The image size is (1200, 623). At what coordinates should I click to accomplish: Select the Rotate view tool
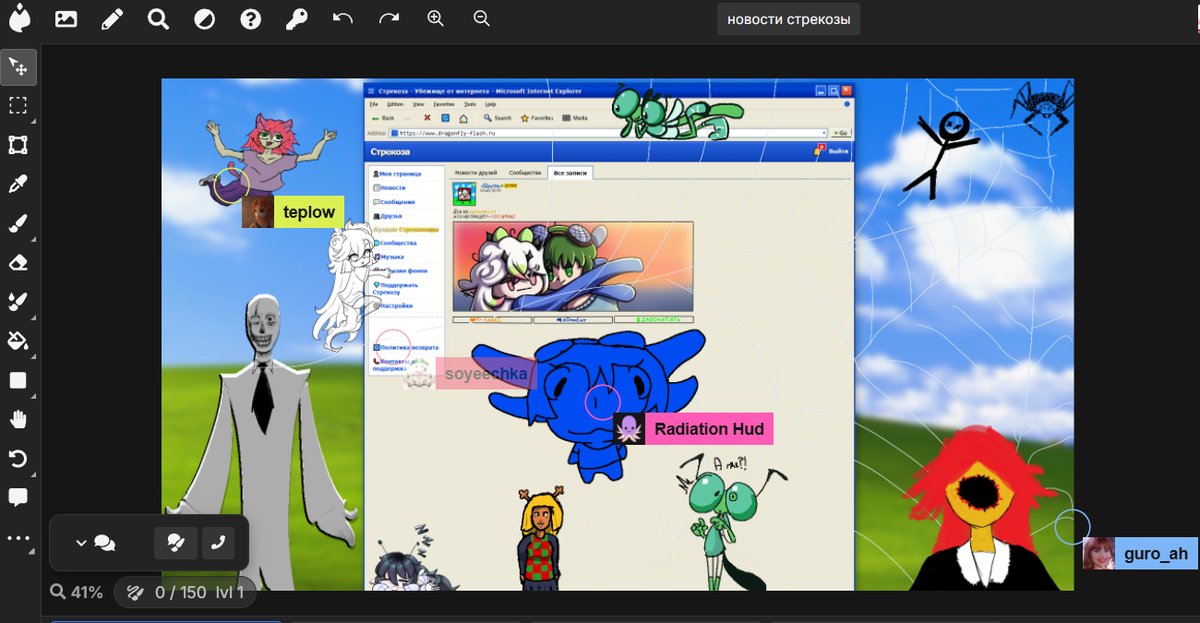pos(18,458)
